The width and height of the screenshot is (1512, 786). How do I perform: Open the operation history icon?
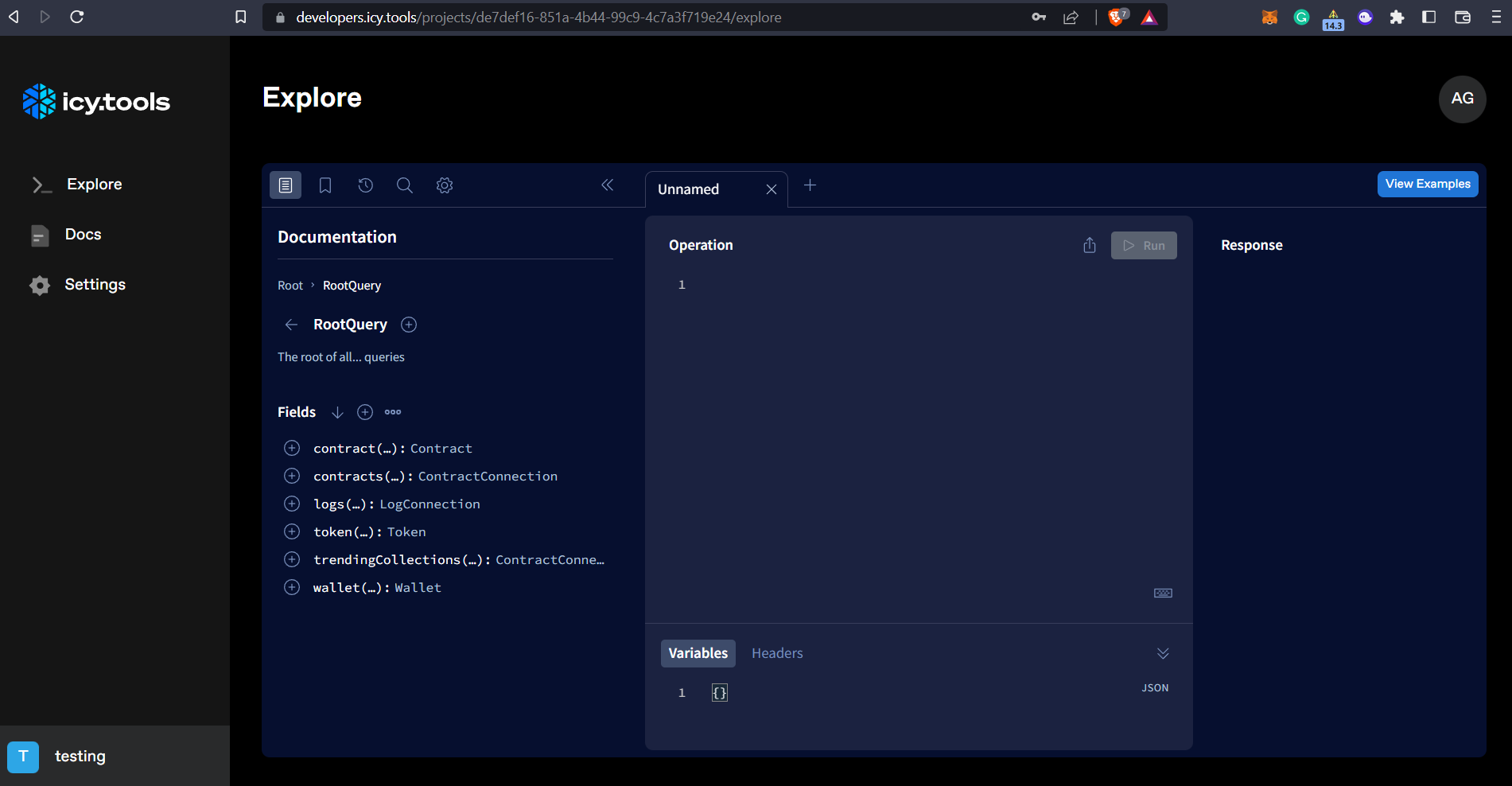tap(365, 185)
